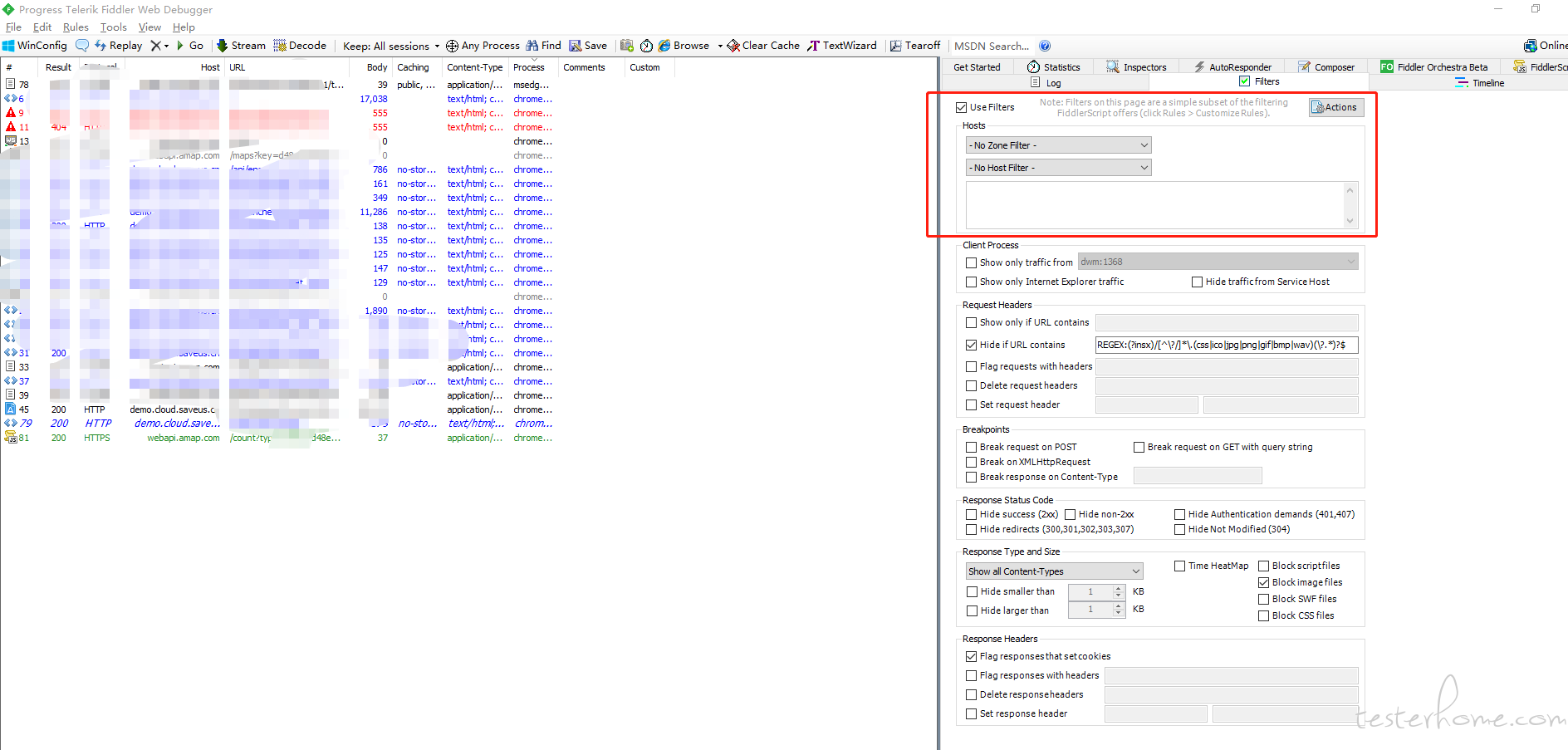The image size is (1568, 750).
Task: Open the No Host Filter dropdown
Action: [x=1058, y=168]
